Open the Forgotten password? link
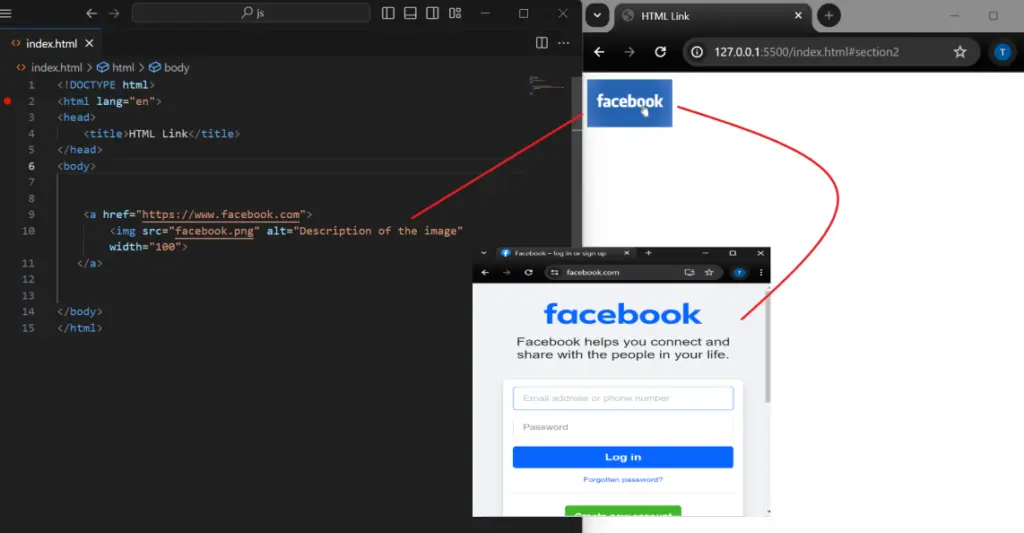Image resolution: width=1024 pixels, height=533 pixels. (623, 479)
